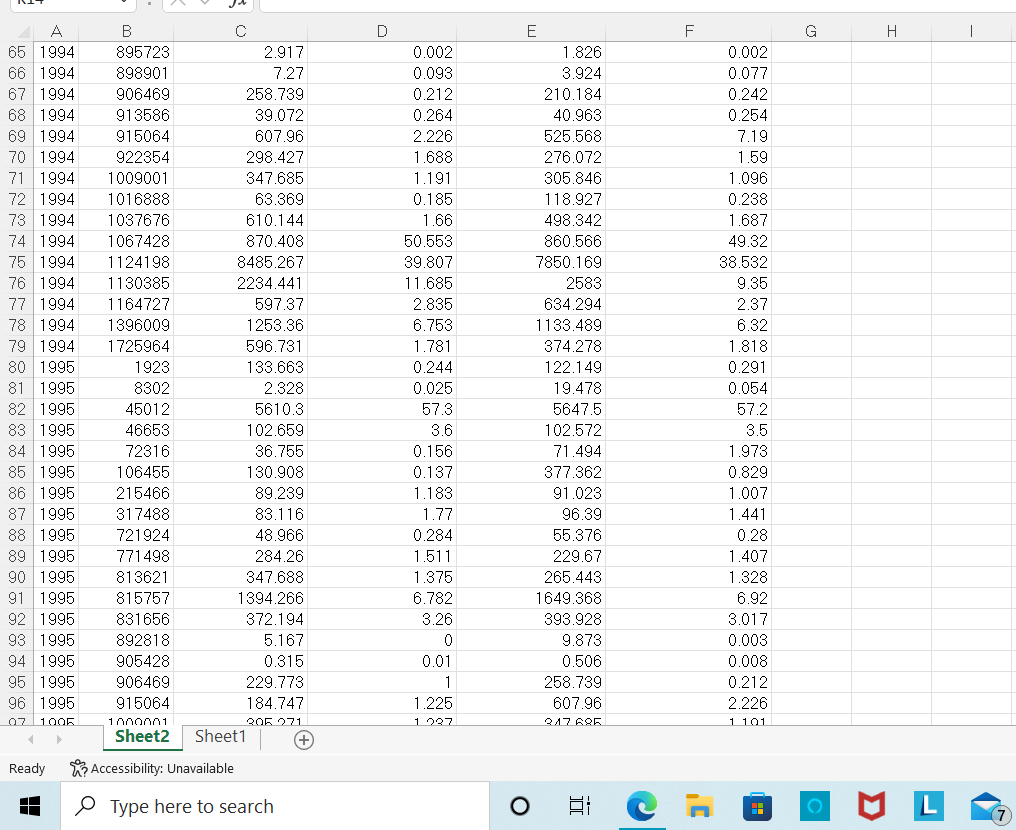1016x830 pixels.
Task: Select column E by its header
Action: coord(531,31)
